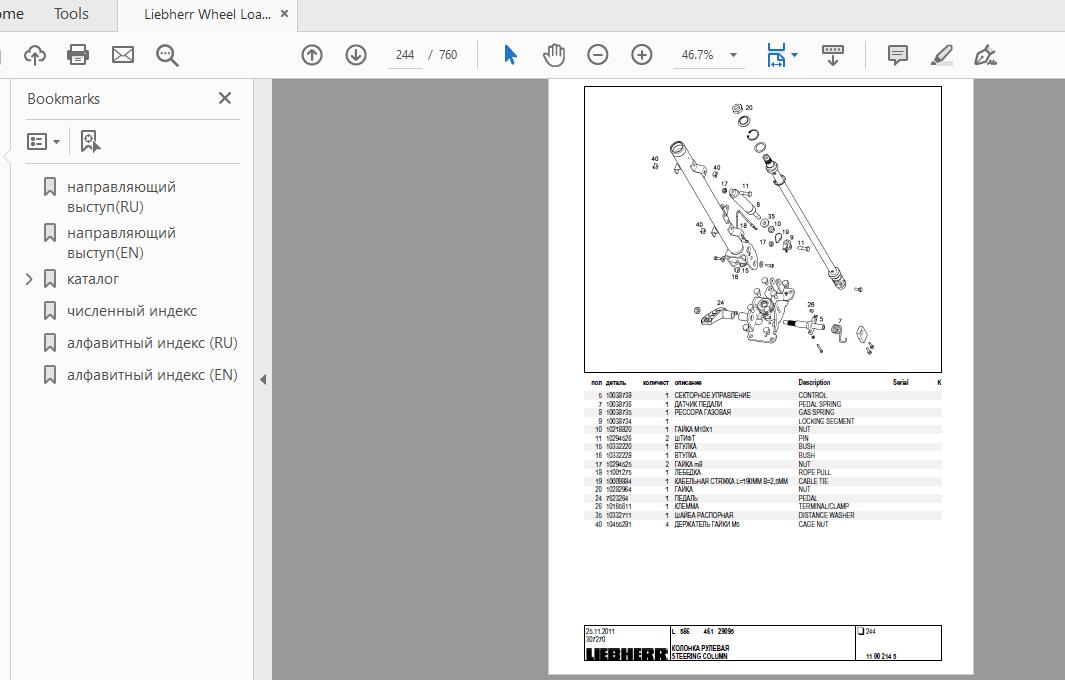The image size is (1065, 680).
Task: Open численный индекс bookmark
Action: [x=132, y=311]
